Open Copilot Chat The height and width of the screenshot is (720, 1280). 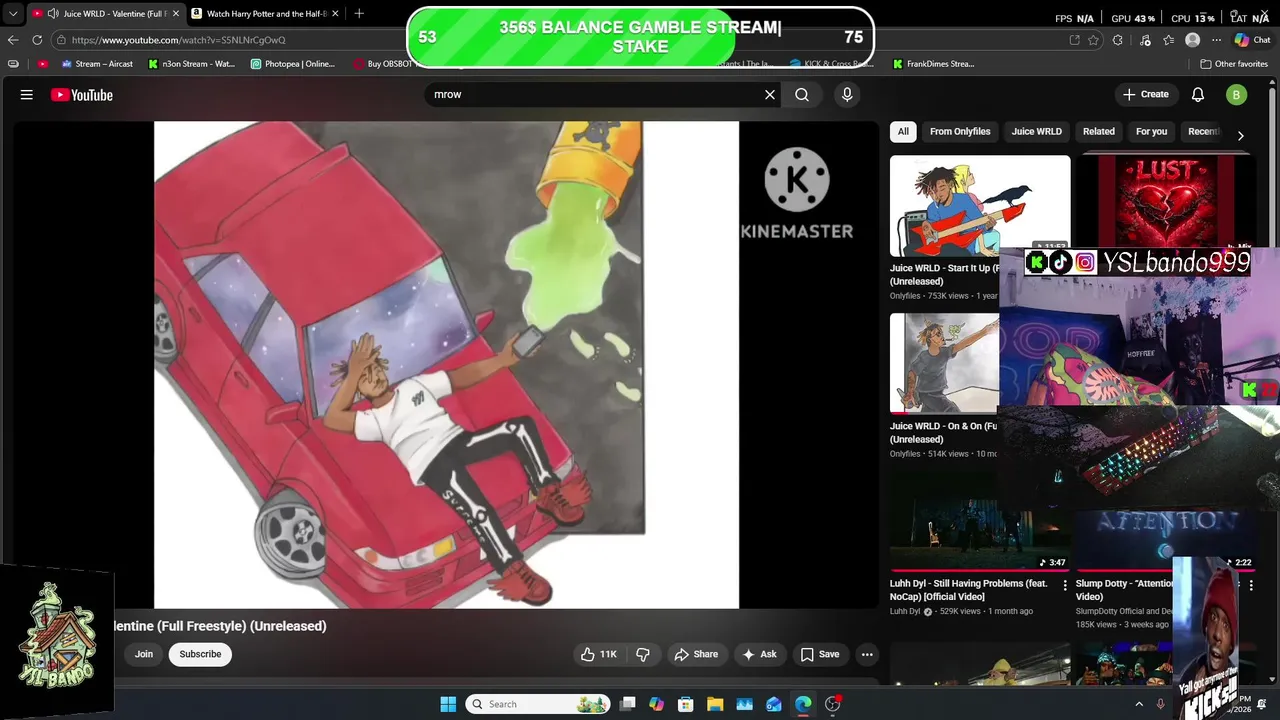coord(1252,40)
